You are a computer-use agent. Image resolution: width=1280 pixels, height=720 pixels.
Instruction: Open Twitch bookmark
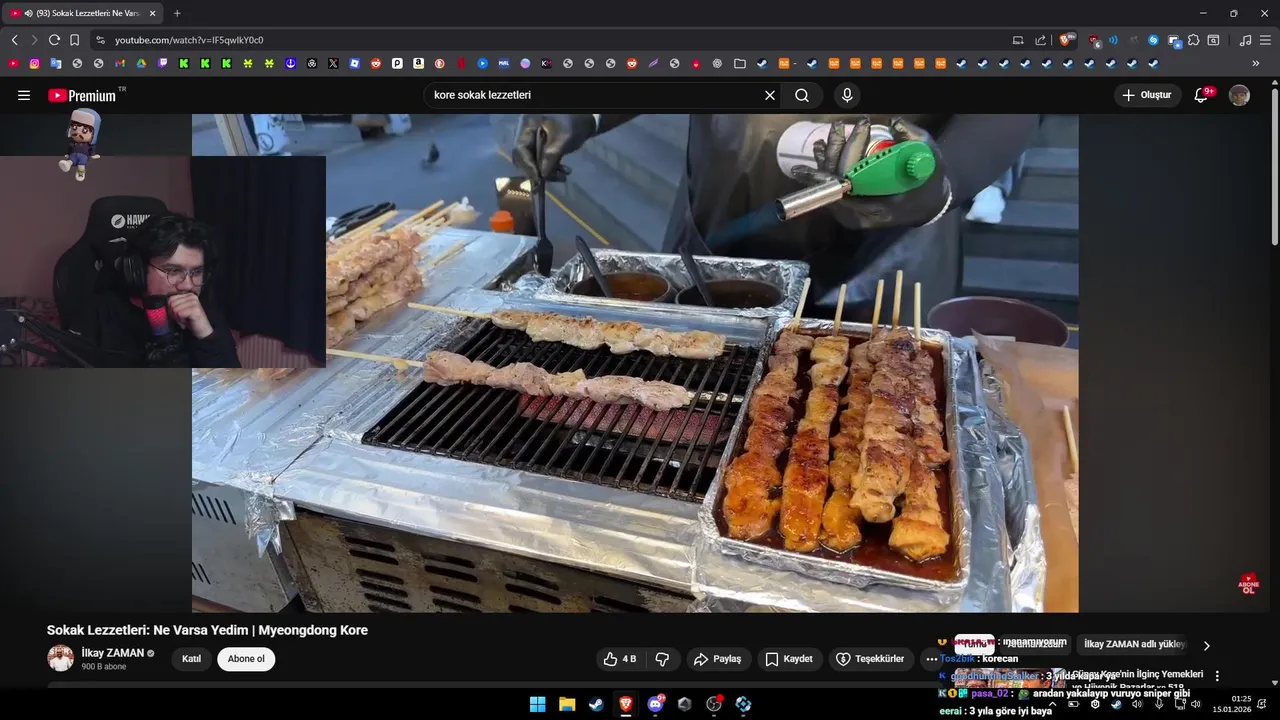[x=163, y=63]
